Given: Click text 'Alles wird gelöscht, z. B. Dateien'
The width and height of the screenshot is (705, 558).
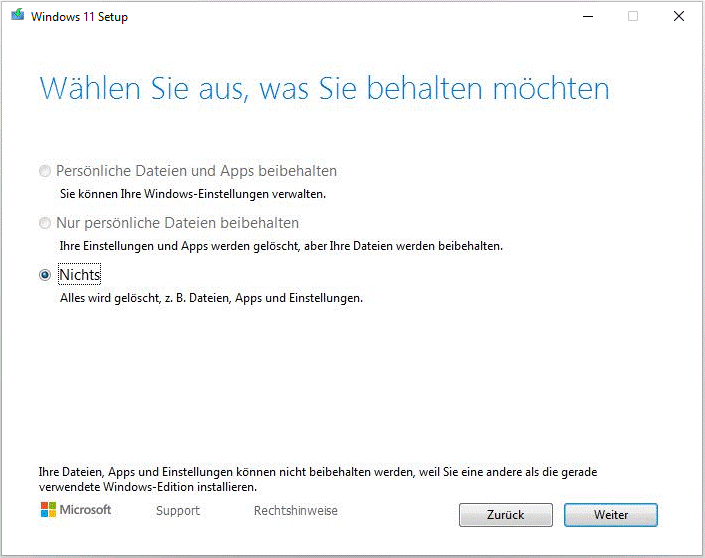Looking at the screenshot, I should [x=146, y=298].
